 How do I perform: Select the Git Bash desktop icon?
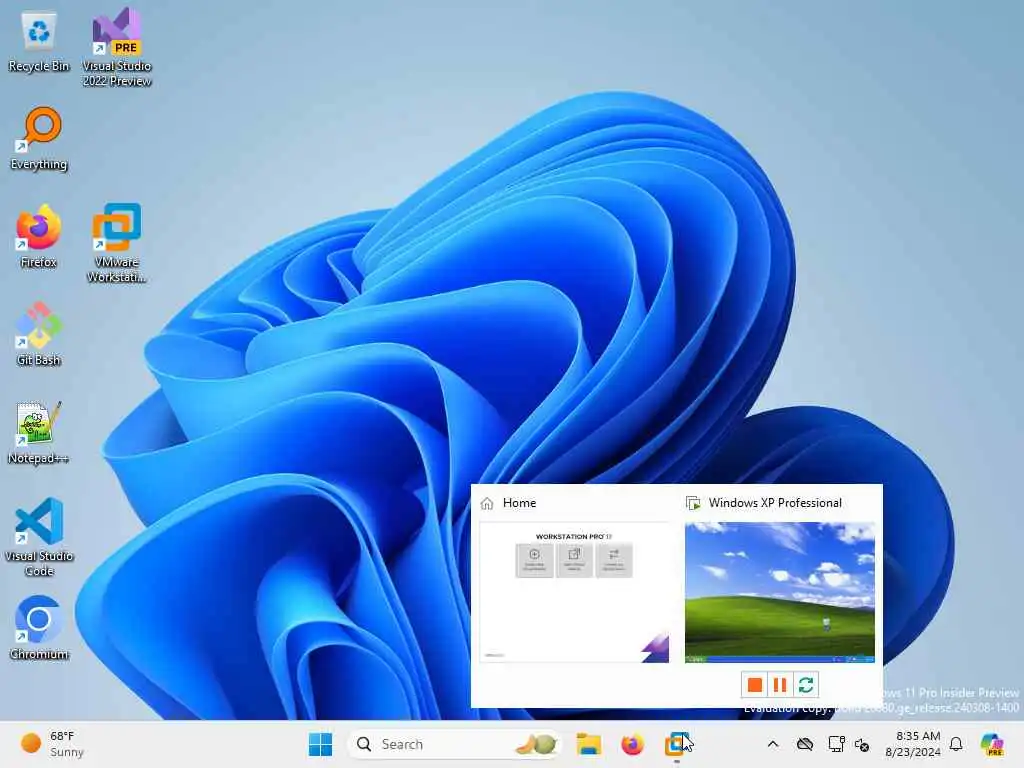pos(39,334)
